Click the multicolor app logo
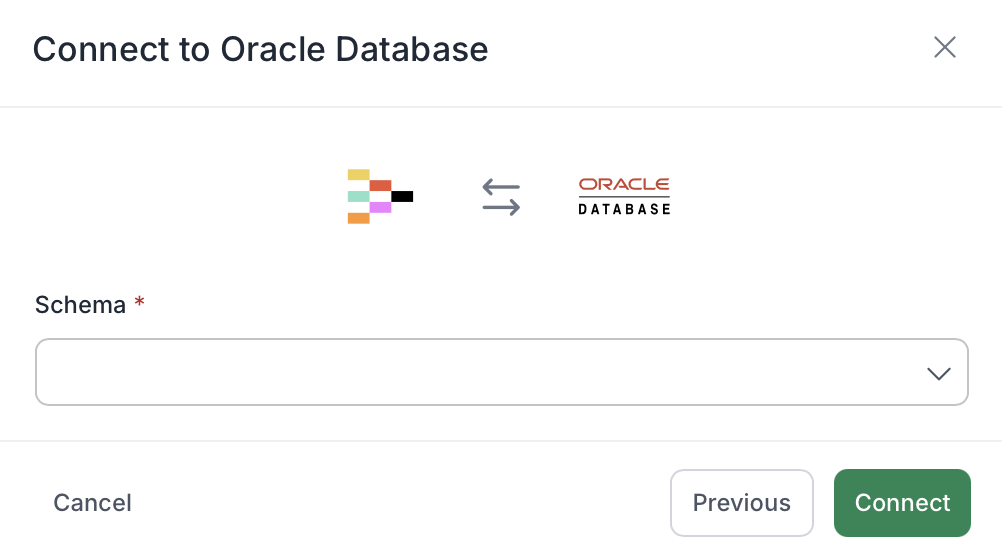 [x=380, y=196]
